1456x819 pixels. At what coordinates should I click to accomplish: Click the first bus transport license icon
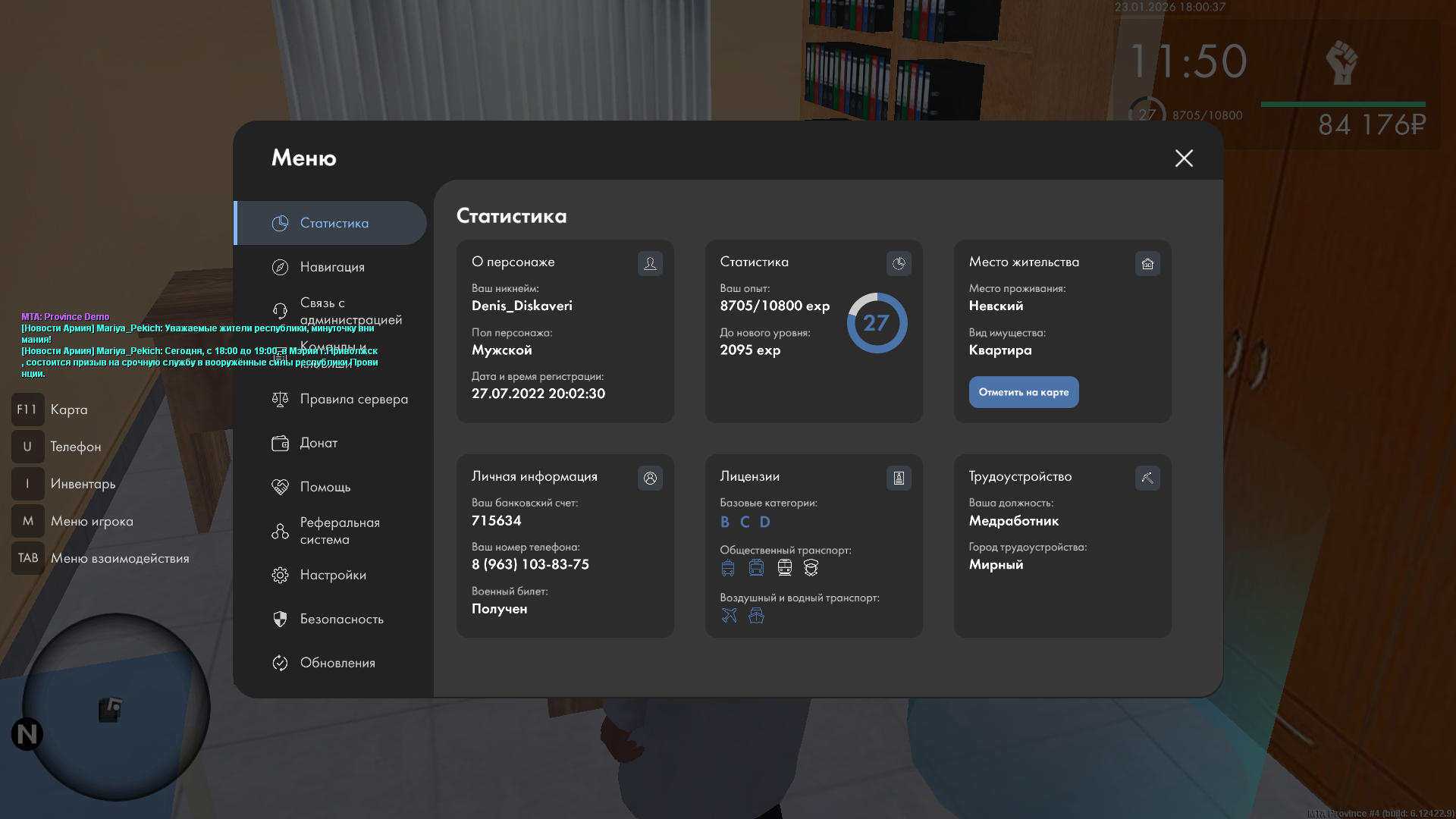click(728, 567)
